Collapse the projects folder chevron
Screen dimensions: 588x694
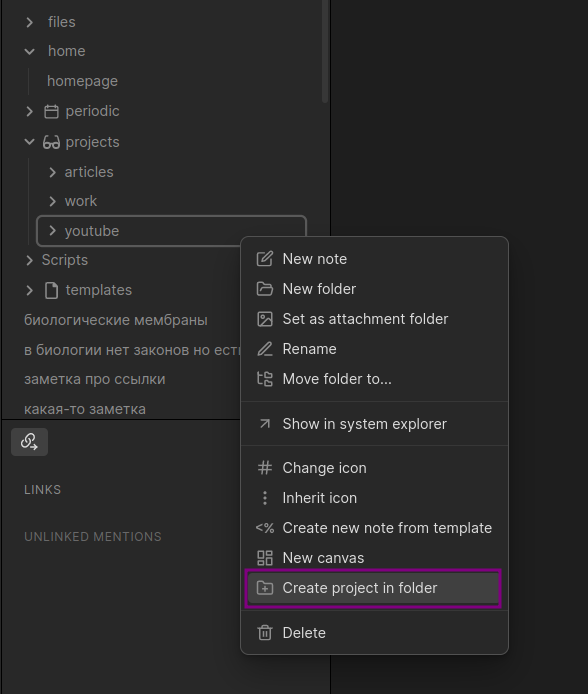point(30,142)
